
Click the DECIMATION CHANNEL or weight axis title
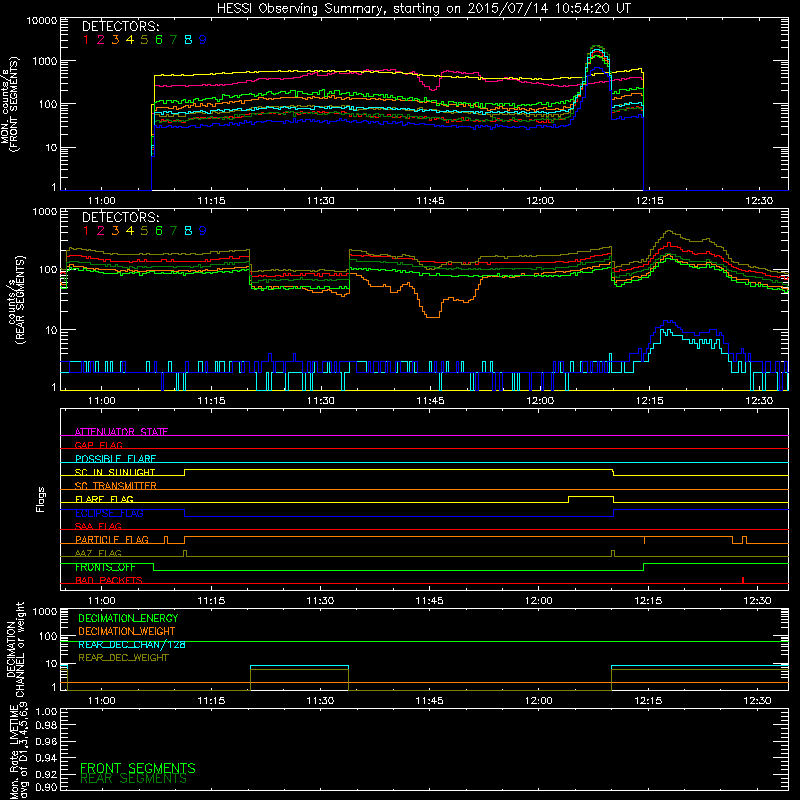pos(15,650)
